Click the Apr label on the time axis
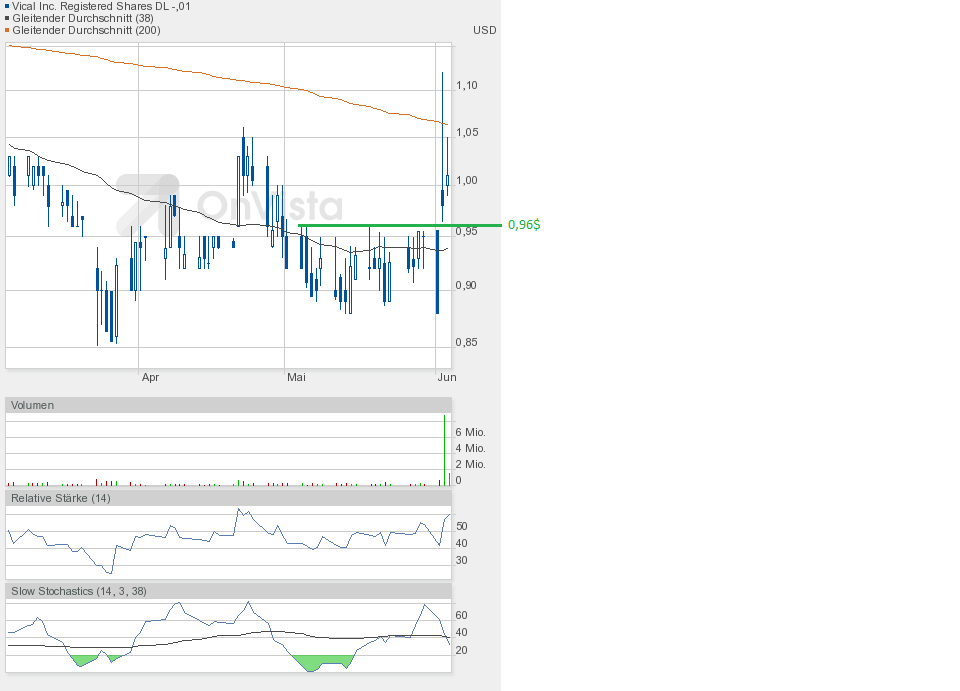 point(150,377)
